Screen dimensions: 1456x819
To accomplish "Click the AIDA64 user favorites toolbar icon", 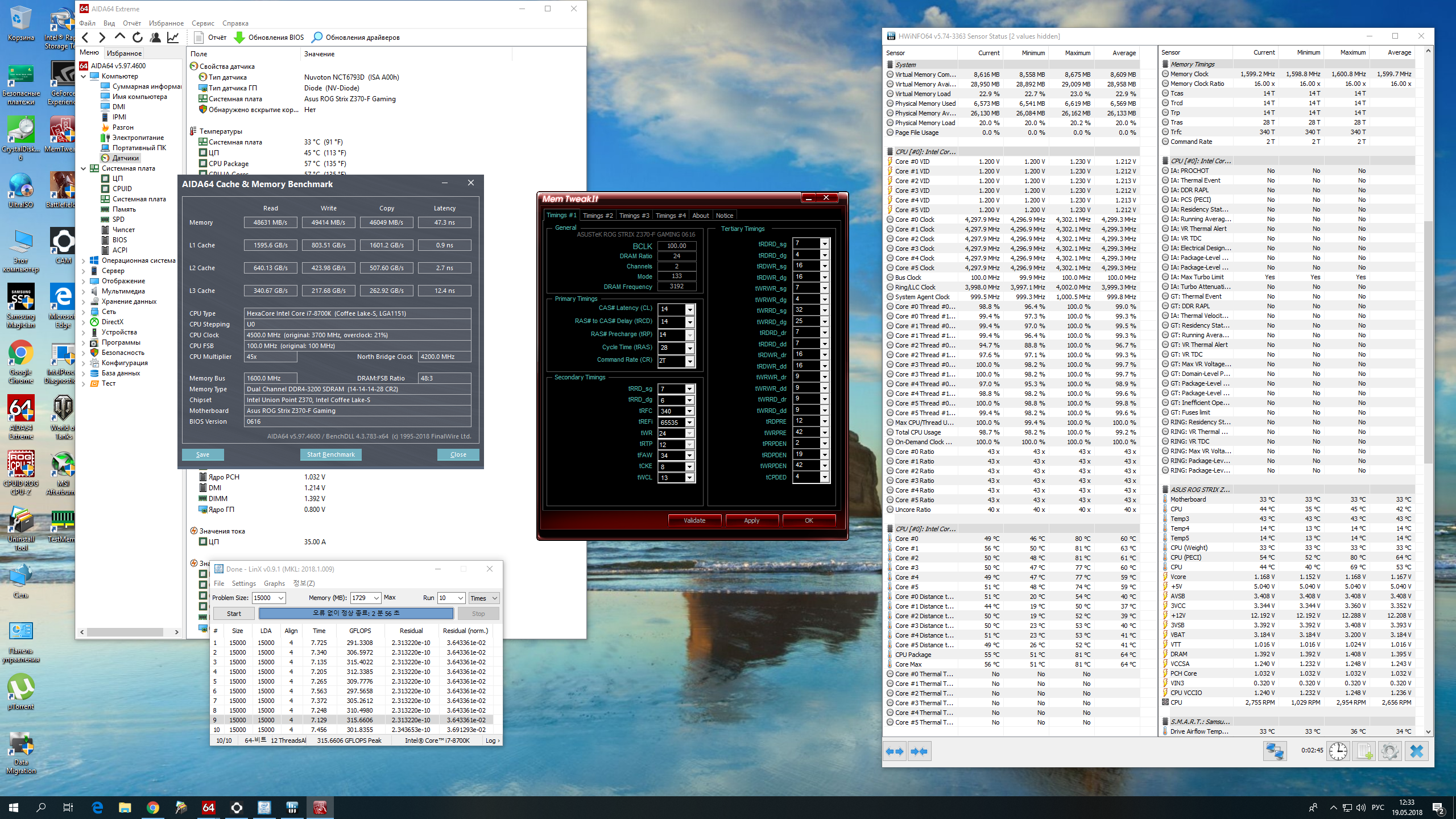I will click(155, 38).
